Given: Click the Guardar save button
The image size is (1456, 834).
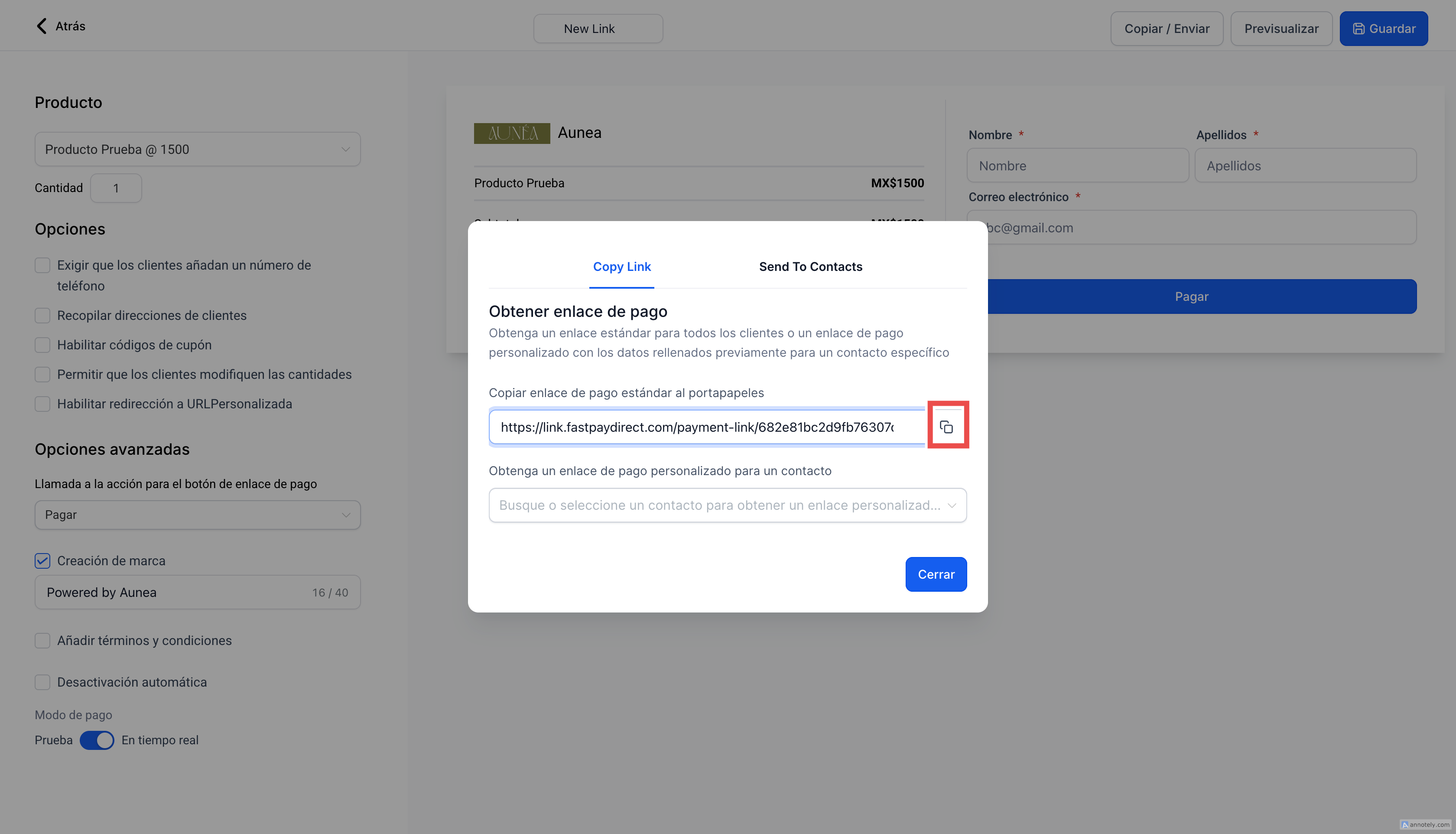Looking at the screenshot, I should pos(1383,29).
